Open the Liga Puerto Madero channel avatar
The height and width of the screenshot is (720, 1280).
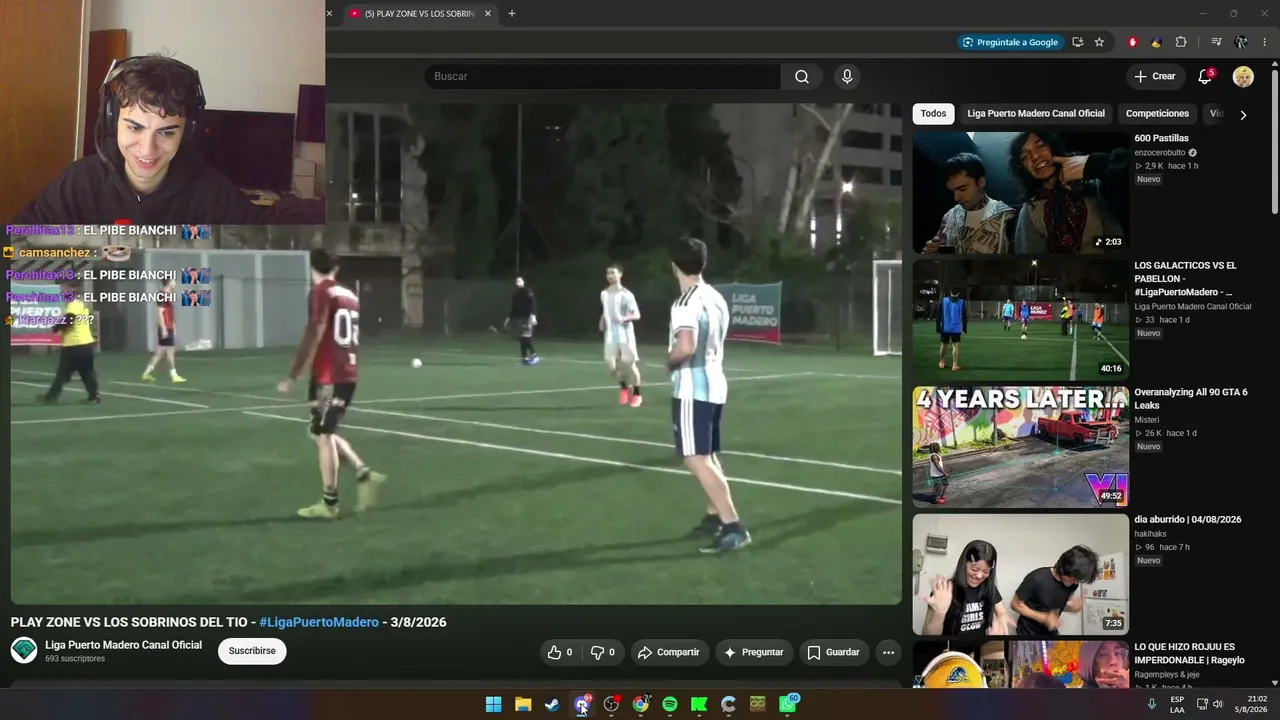point(24,650)
